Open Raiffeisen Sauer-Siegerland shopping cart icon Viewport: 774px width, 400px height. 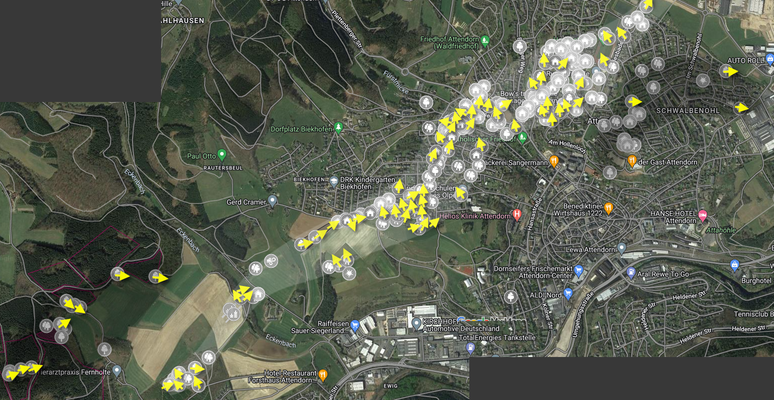click(354, 325)
